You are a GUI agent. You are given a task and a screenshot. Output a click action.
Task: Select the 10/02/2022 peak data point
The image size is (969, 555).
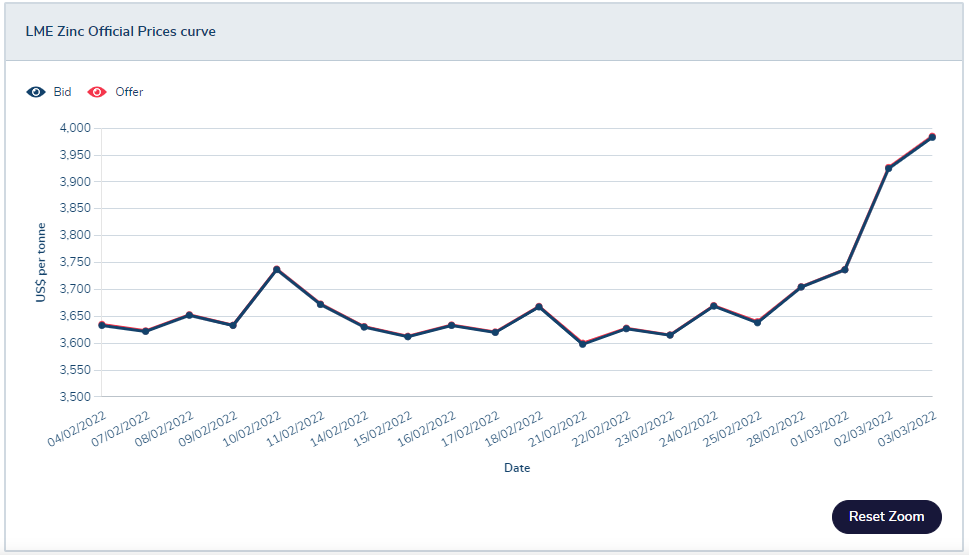tap(277, 269)
